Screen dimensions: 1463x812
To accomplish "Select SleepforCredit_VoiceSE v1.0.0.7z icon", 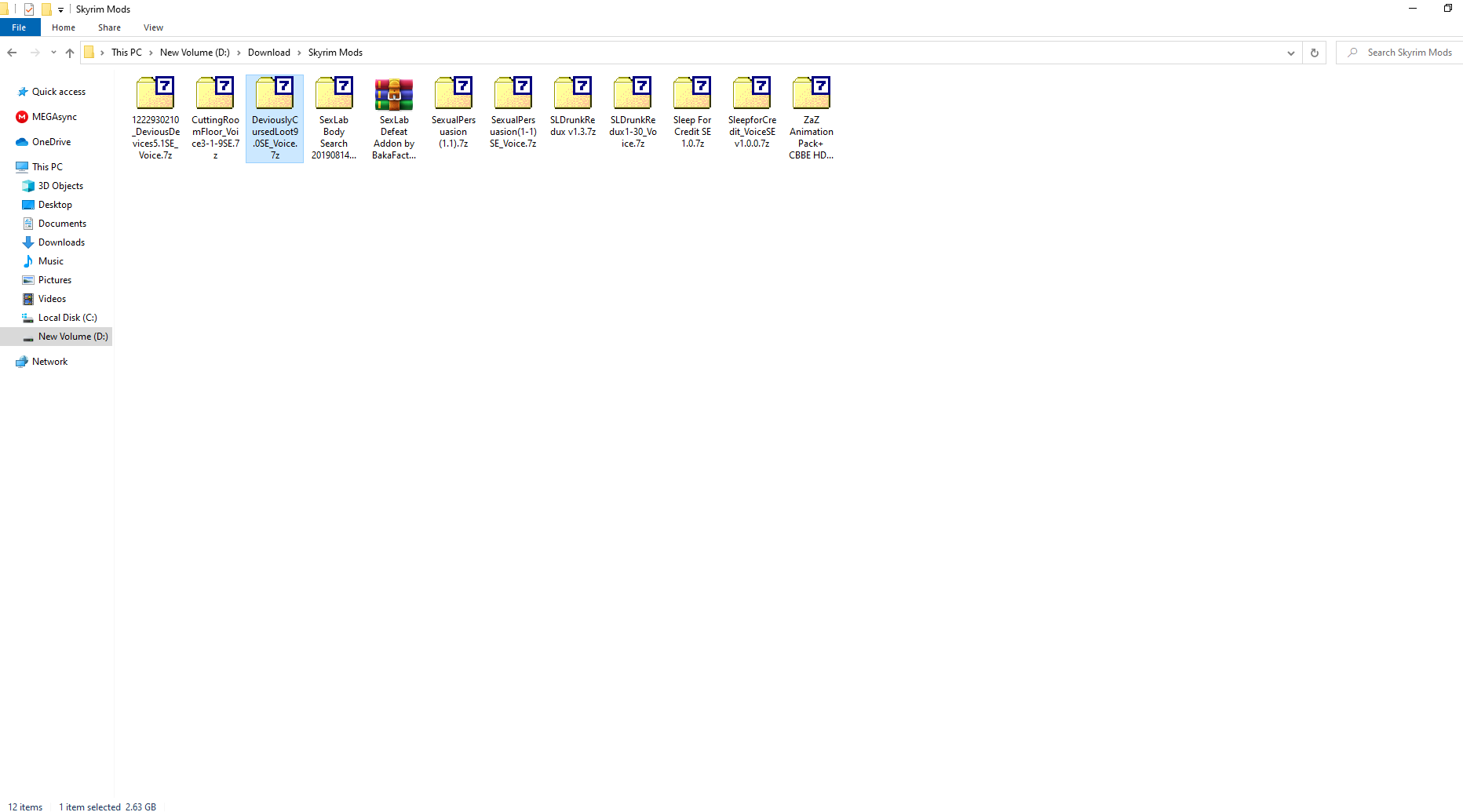I will [752, 93].
